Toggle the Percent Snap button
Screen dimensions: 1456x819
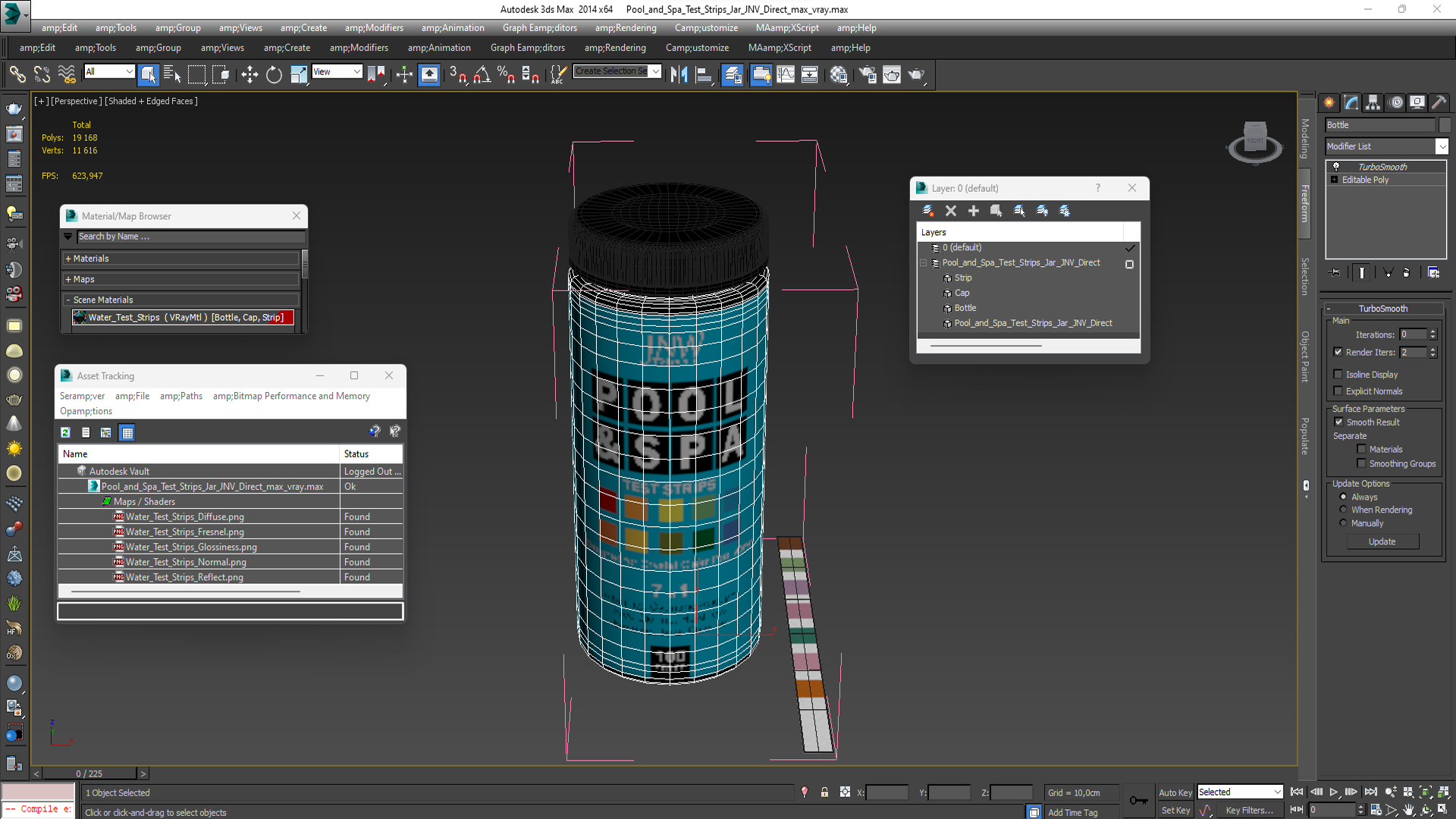point(506,74)
